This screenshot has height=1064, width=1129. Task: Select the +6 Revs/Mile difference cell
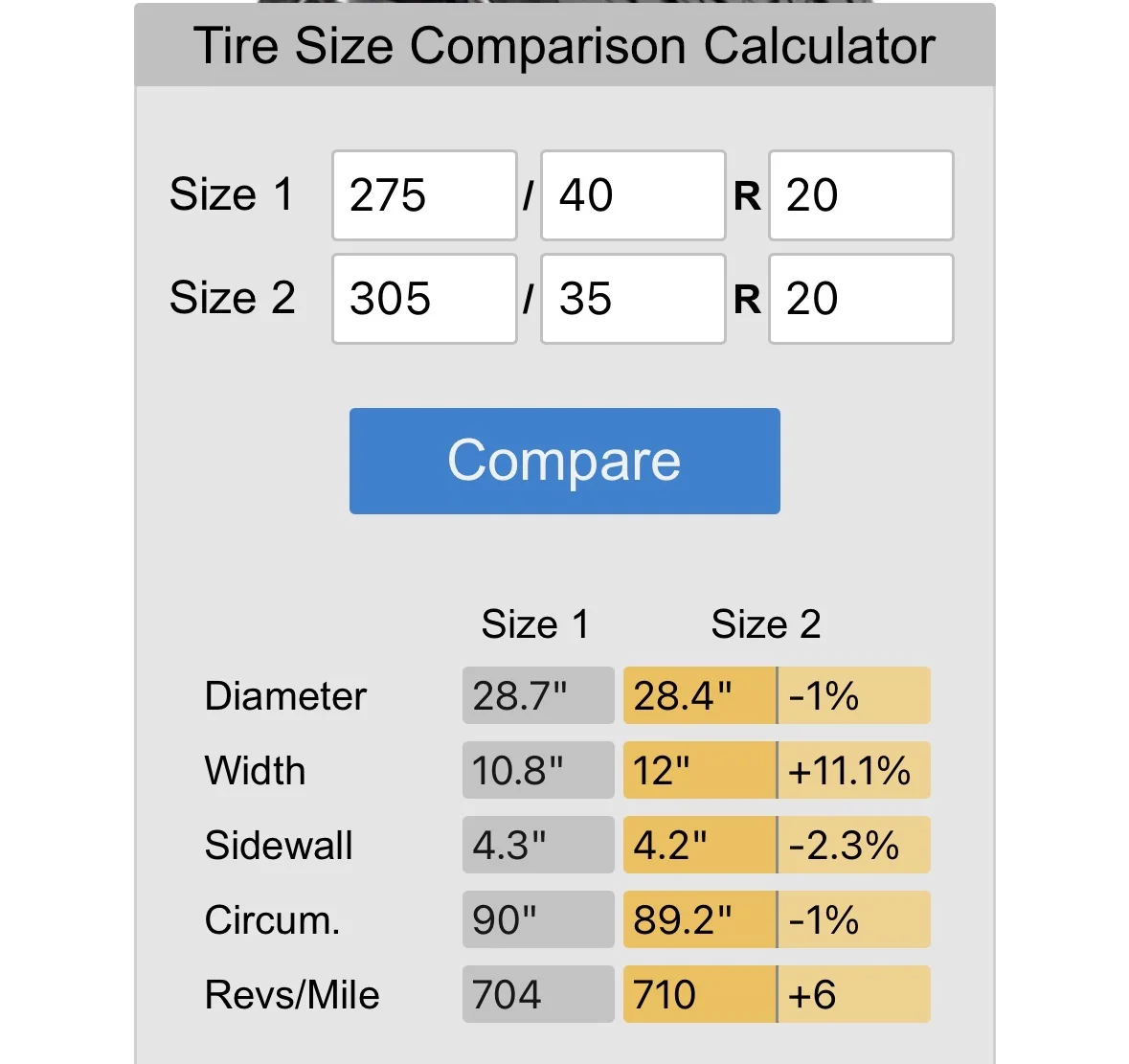point(853,994)
